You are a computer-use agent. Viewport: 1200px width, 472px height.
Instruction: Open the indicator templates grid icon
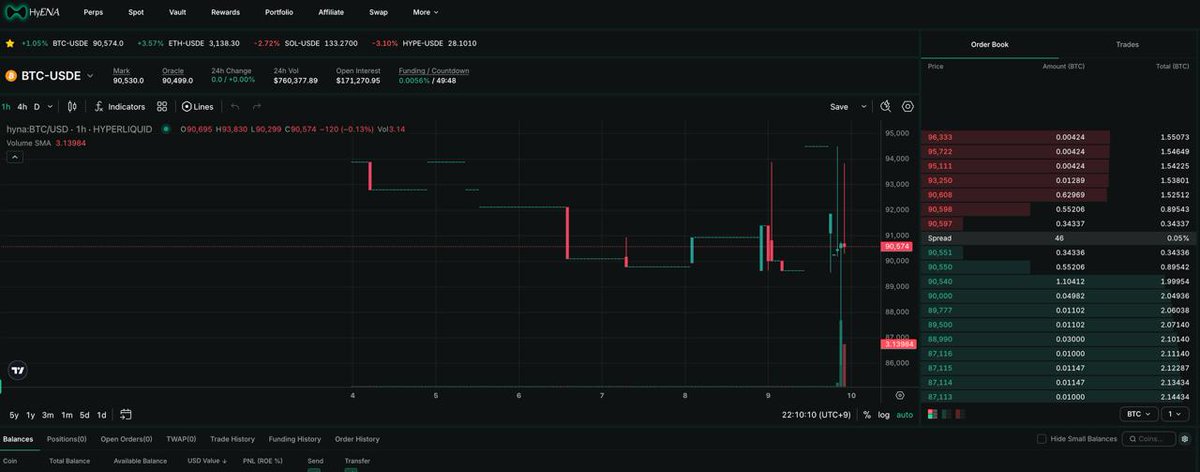point(162,106)
